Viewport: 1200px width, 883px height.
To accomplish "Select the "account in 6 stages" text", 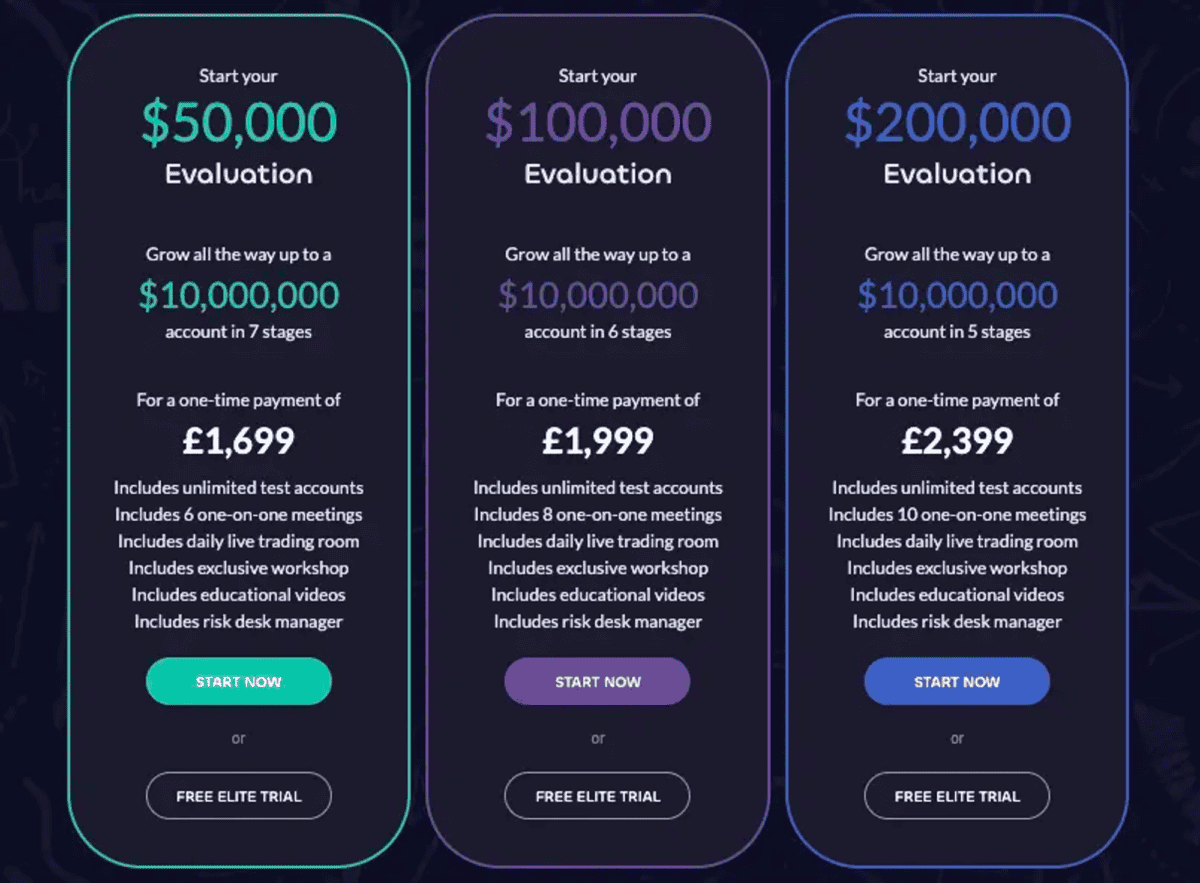I will coord(597,332).
